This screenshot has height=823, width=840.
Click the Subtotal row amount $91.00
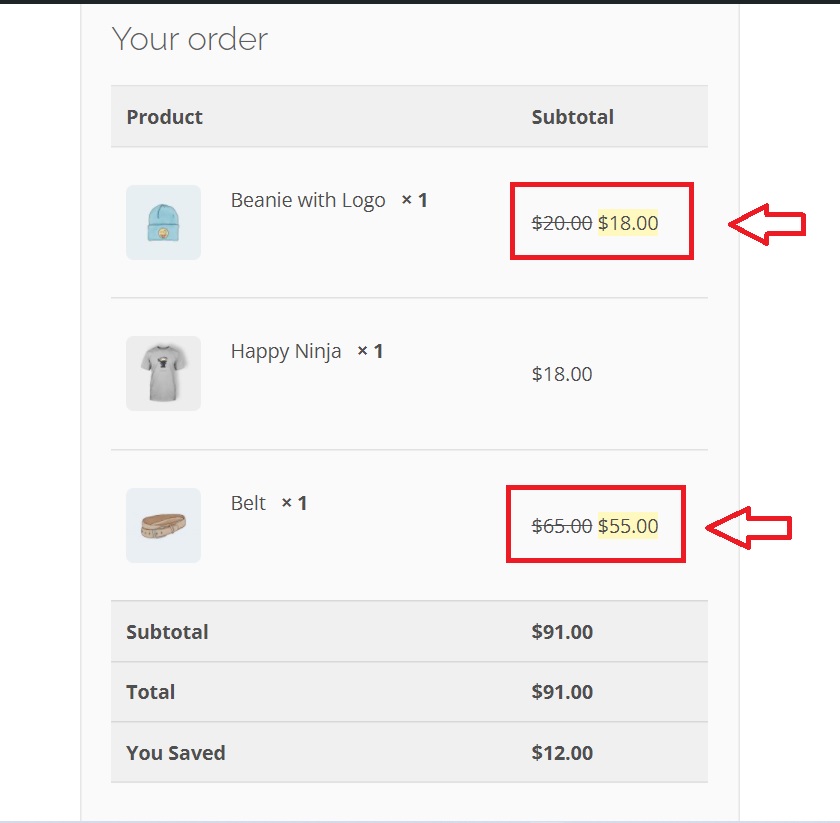tap(562, 632)
